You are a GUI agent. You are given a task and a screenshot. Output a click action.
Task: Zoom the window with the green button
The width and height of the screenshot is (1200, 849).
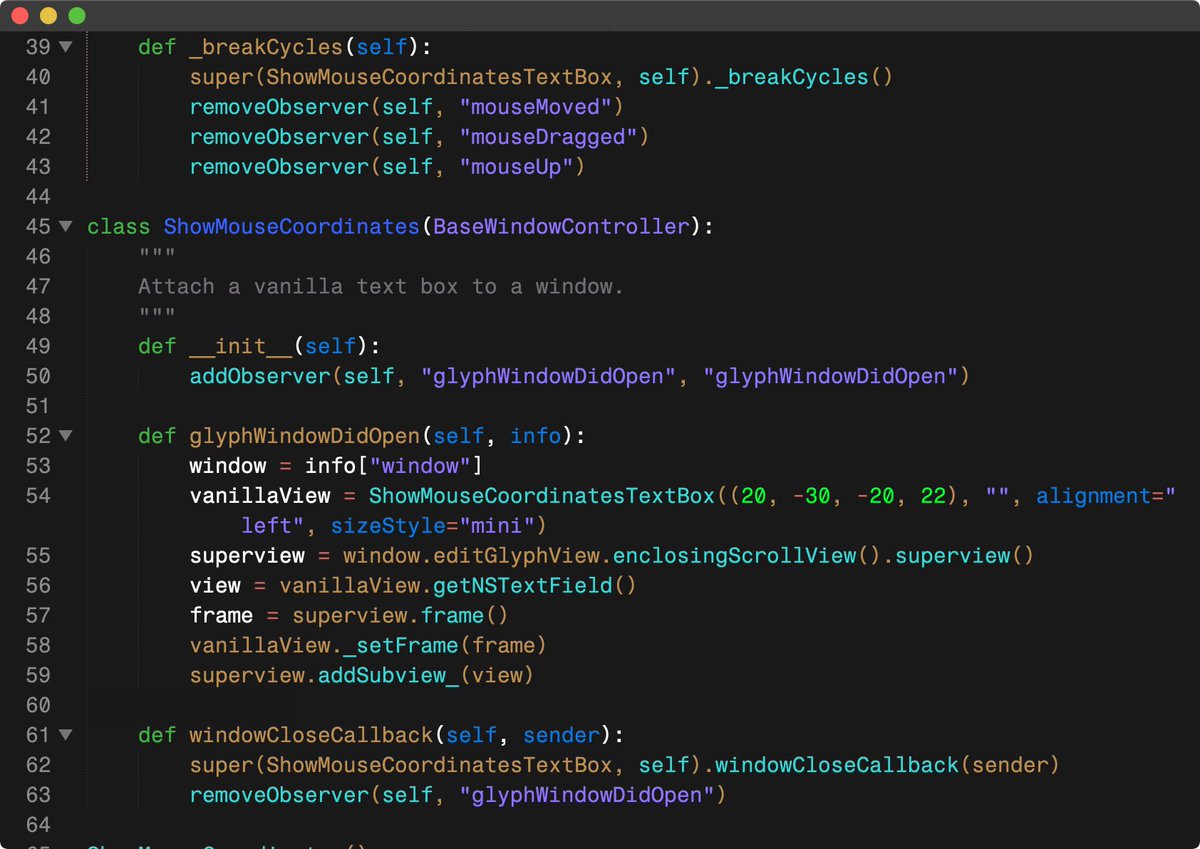point(76,16)
